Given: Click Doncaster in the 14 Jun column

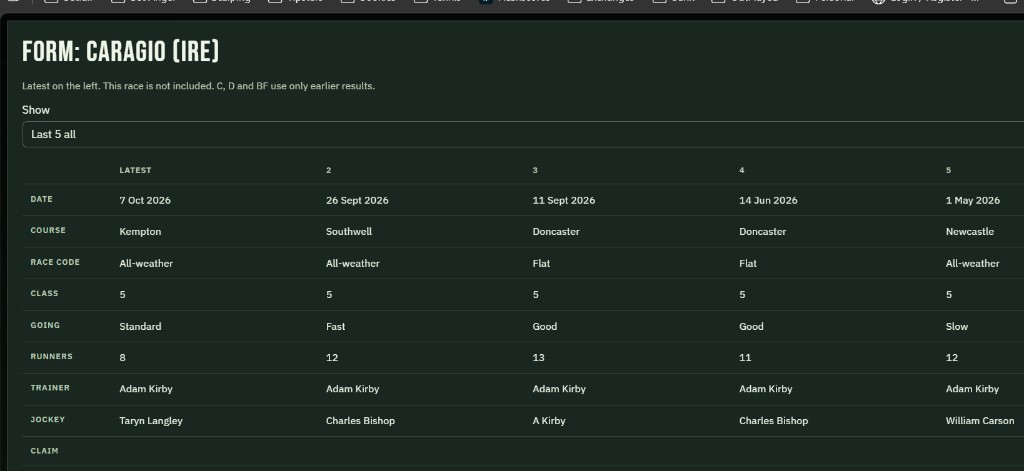Looking at the screenshot, I should coord(762,232).
